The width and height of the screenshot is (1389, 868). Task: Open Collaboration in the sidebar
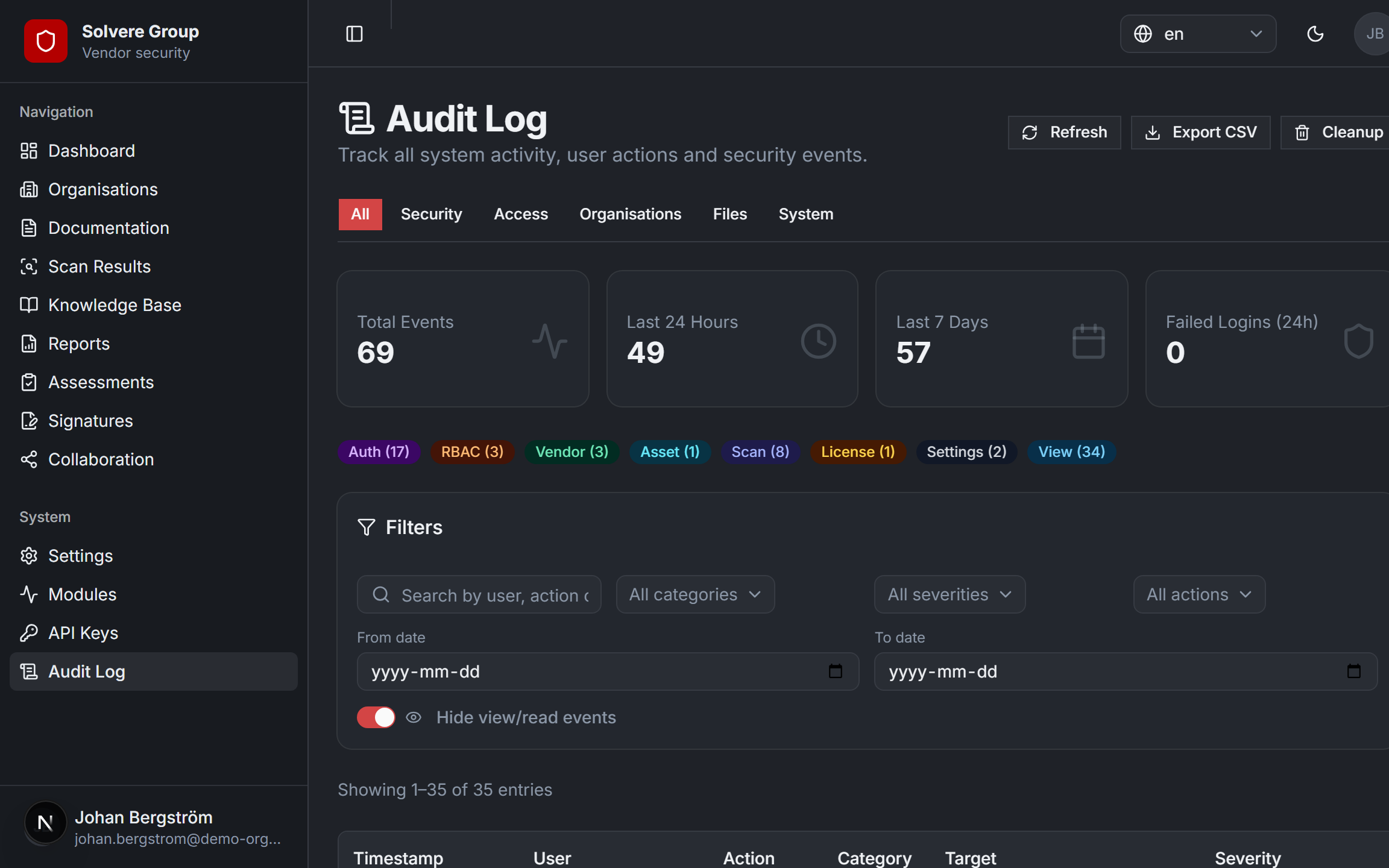tap(154, 459)
